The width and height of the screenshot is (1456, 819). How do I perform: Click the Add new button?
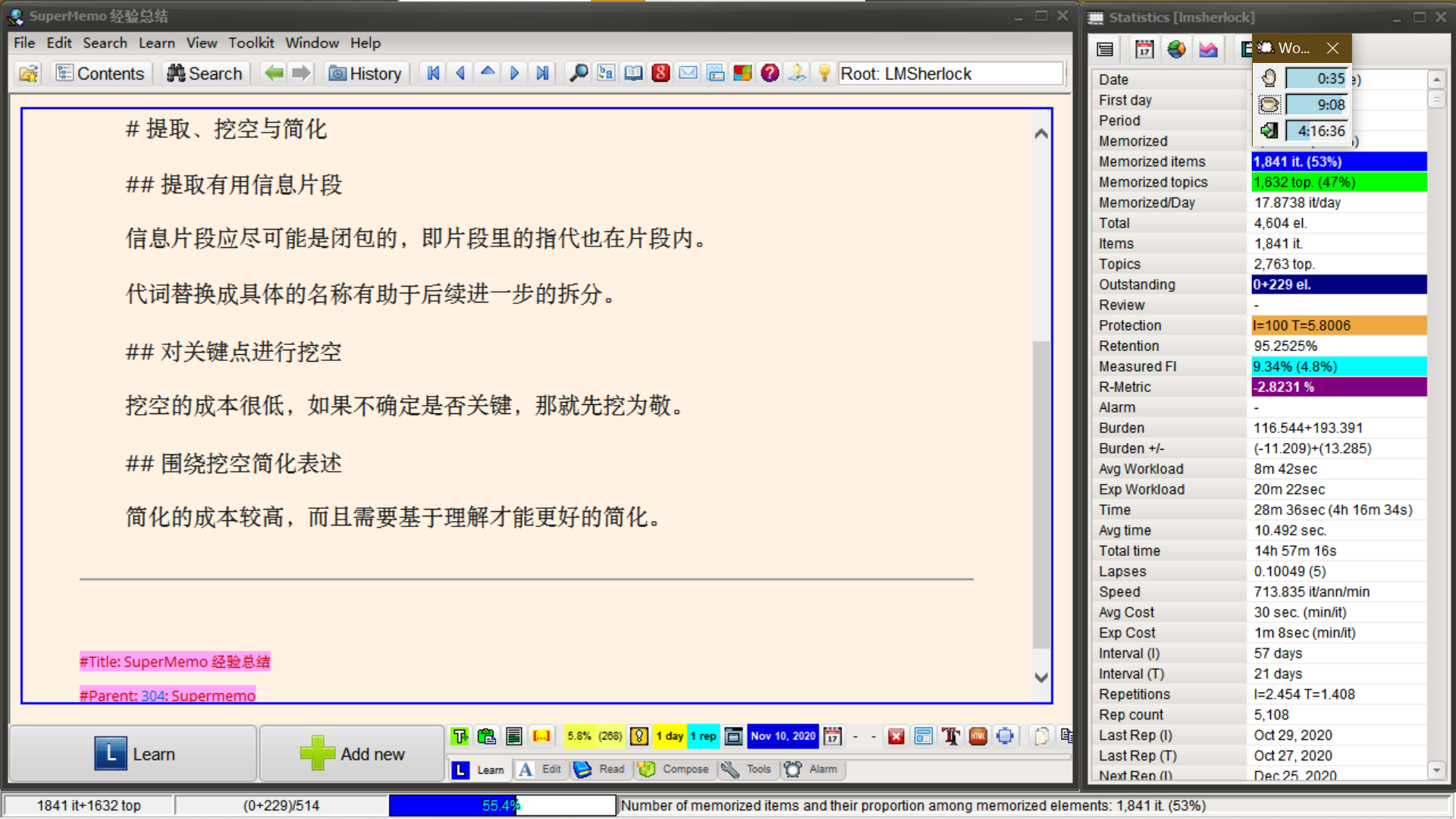(353, 754)
